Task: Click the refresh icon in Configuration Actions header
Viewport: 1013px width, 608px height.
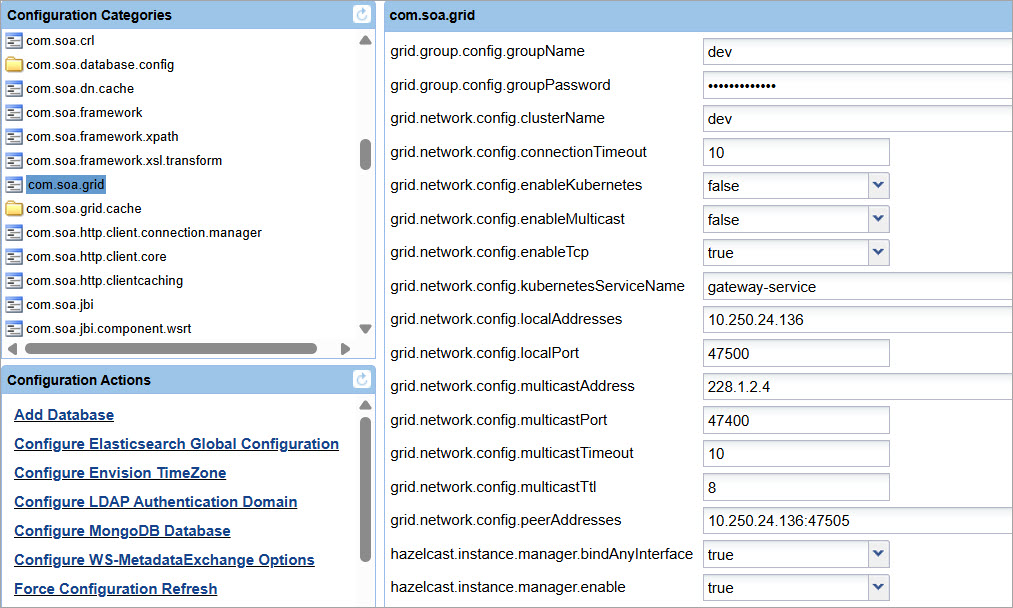Action: 362,380
